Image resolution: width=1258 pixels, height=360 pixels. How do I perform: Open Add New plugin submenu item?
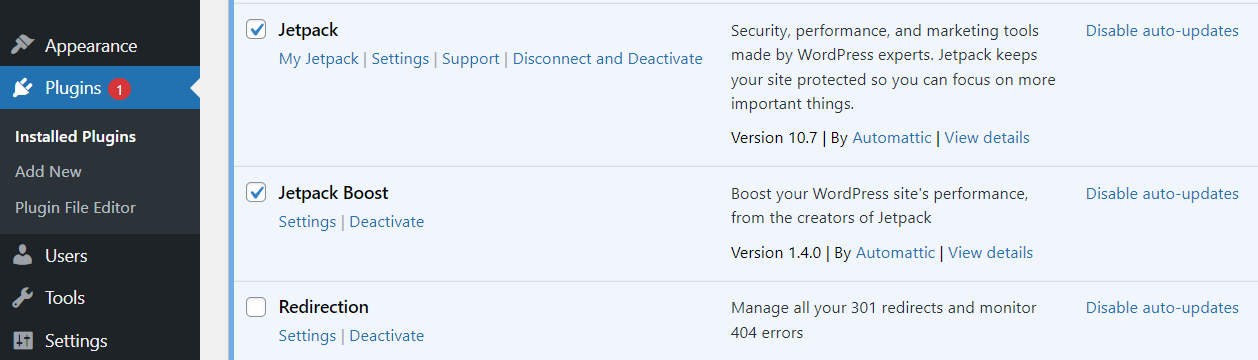48,172
